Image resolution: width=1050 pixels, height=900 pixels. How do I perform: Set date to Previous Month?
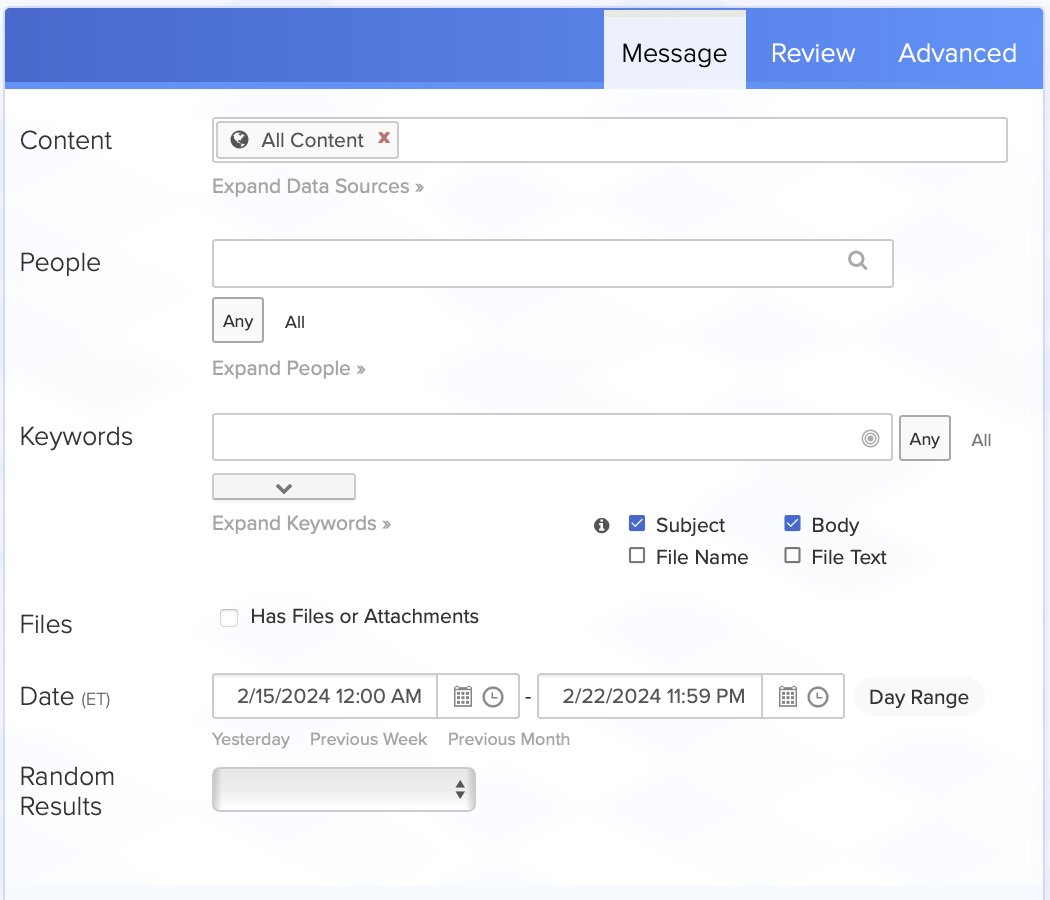[x=509, y=739]
